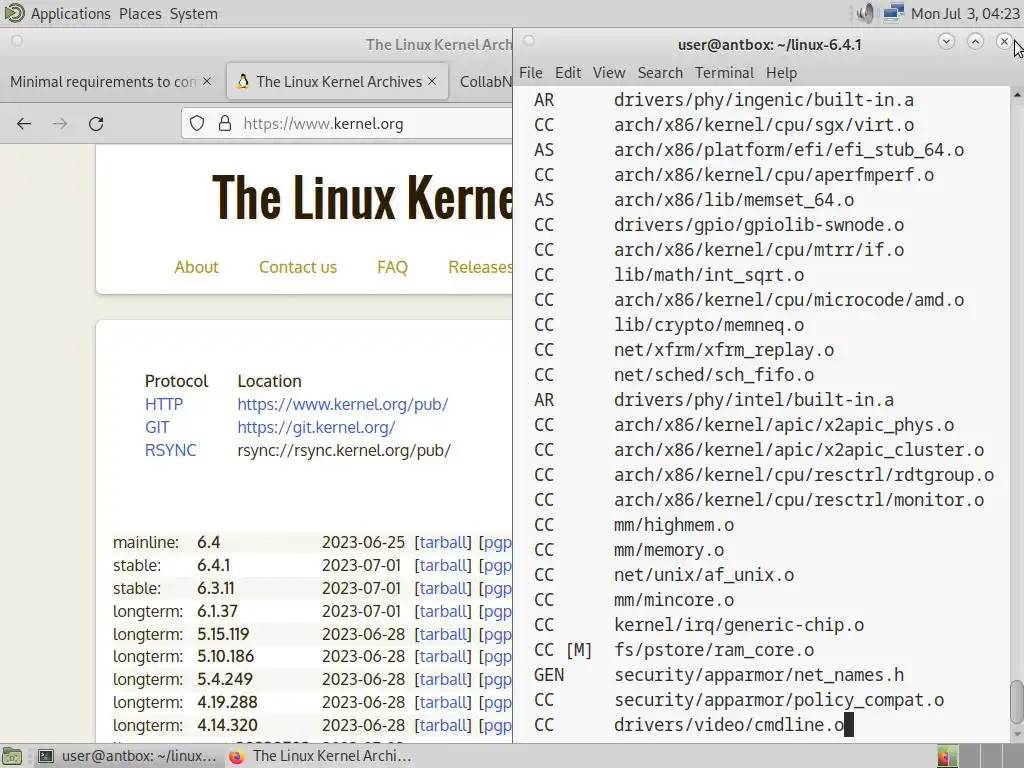Minimize the terminal window
This screenshot has height=768, width=1024.
click(946, 42)
